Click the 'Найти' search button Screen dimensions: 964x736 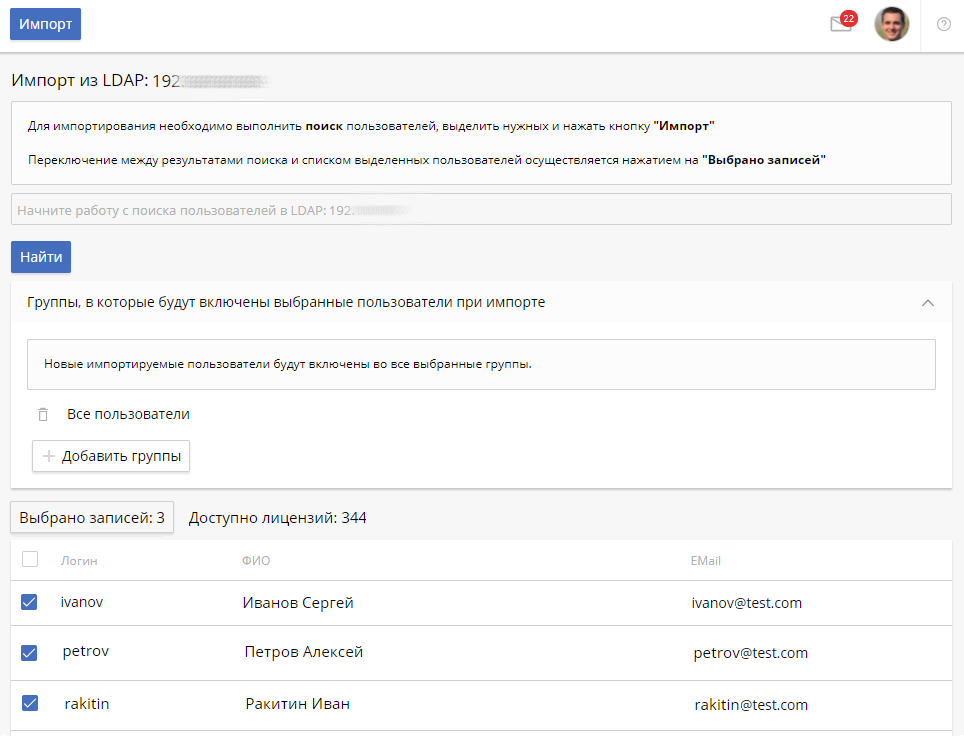[x=41, y=257]
